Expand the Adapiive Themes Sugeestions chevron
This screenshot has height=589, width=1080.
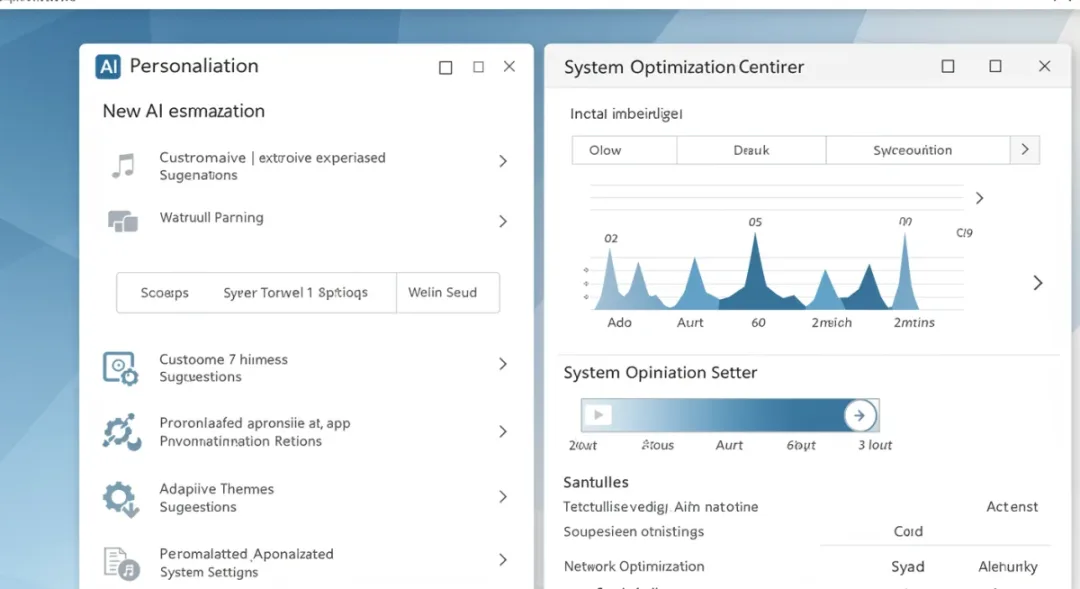[x=503, y=497]
